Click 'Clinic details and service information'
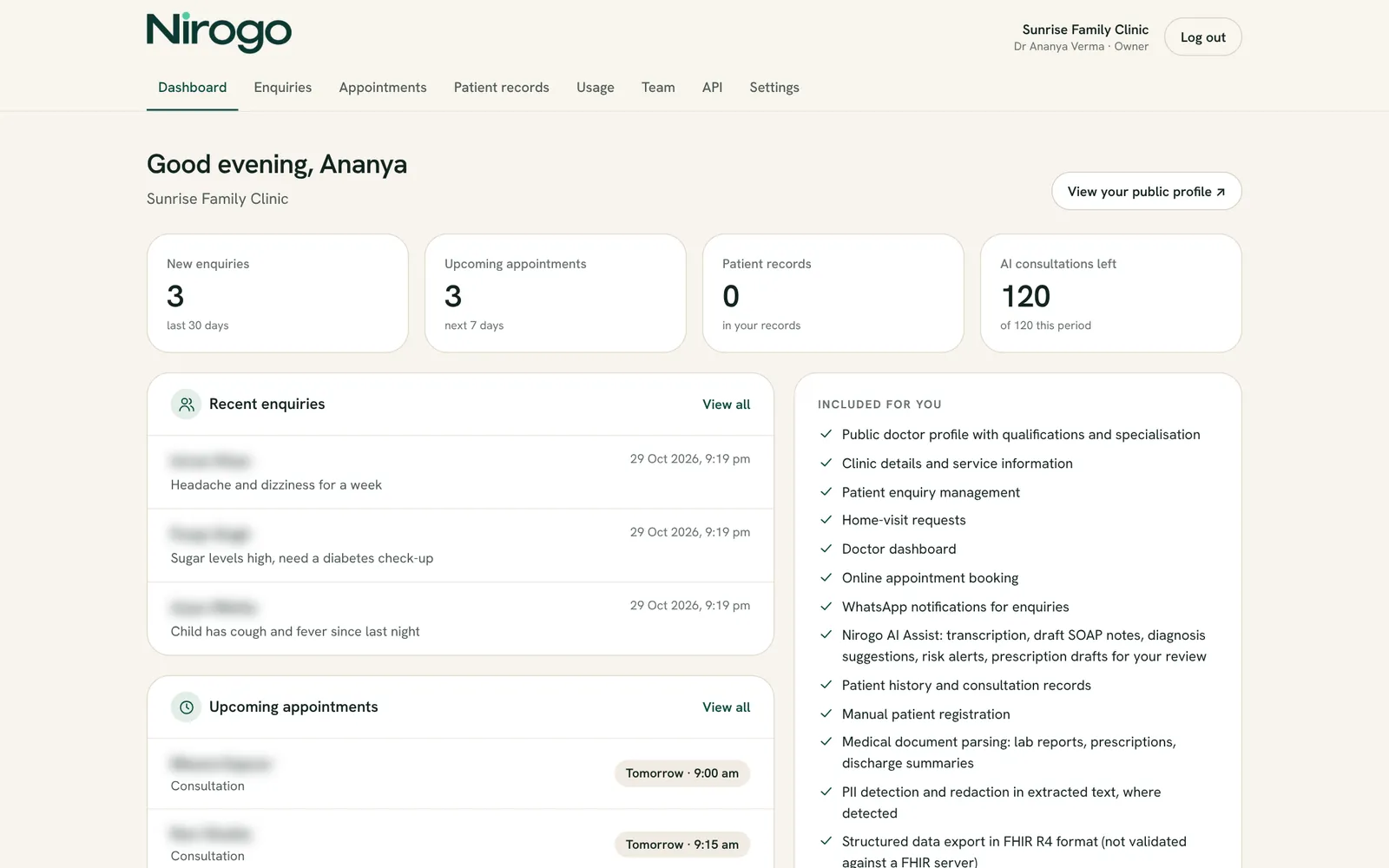This screenshot has height=868, width=1389. coord(958,464)
